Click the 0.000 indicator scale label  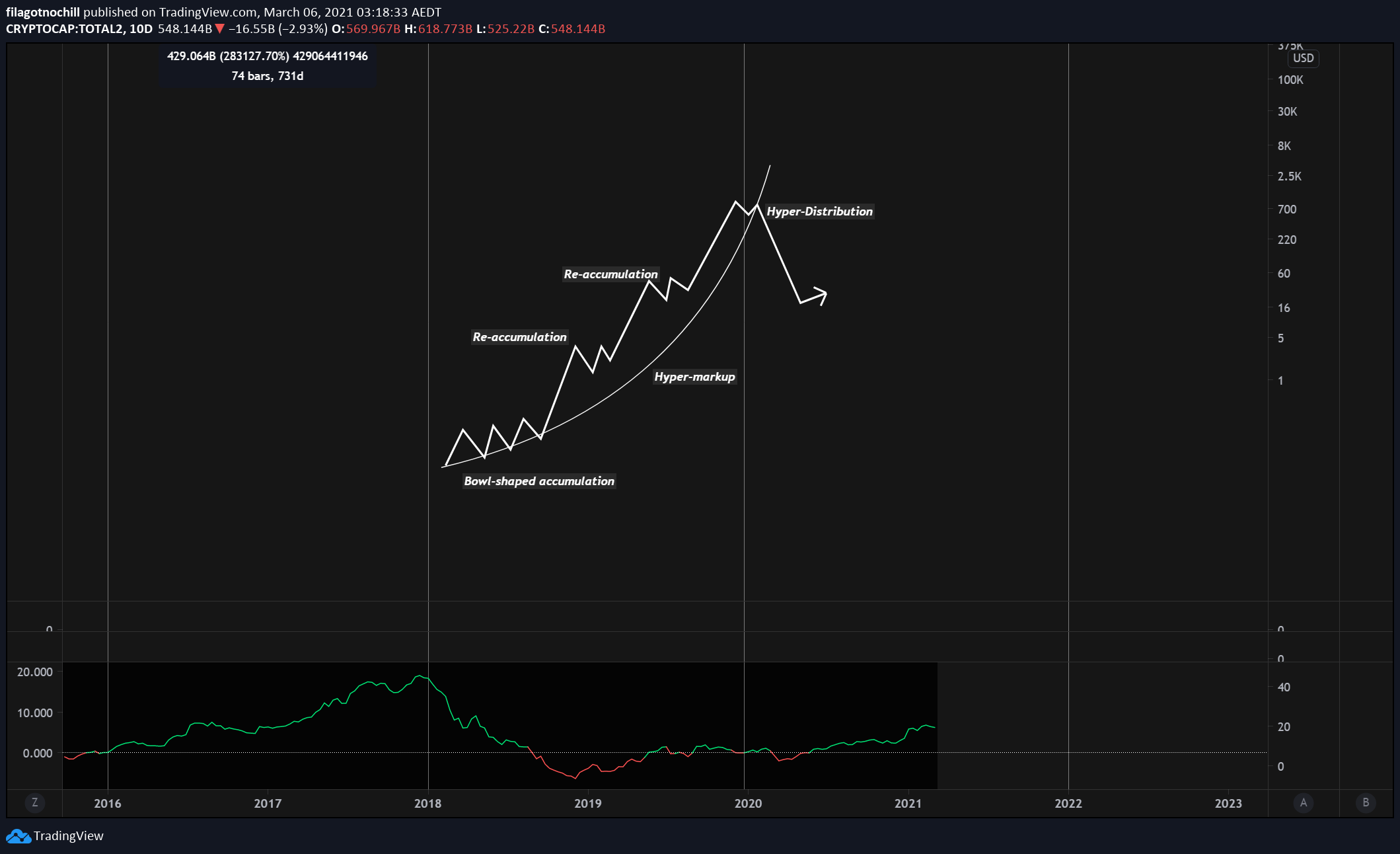pyautogui.click(x=38, y=754)
